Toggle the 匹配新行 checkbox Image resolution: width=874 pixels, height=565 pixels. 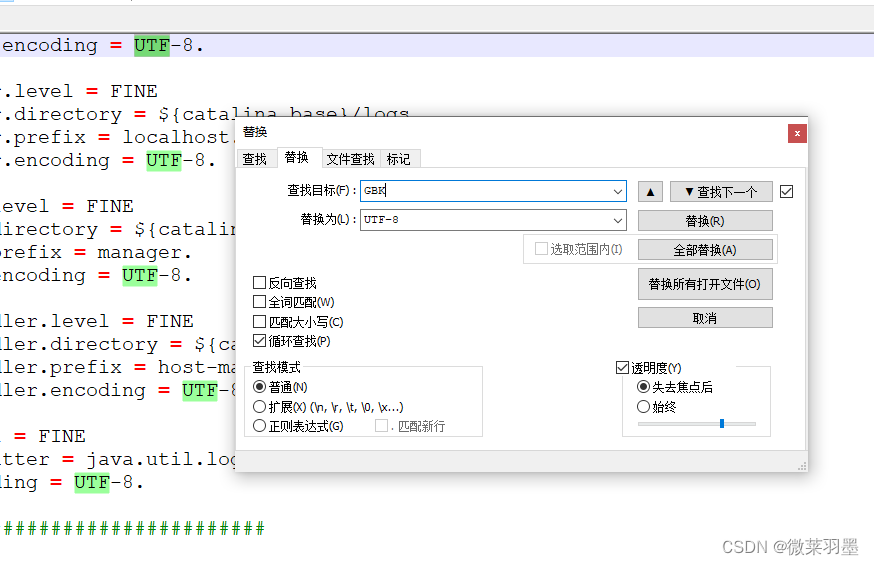click(x=381, y=426)
